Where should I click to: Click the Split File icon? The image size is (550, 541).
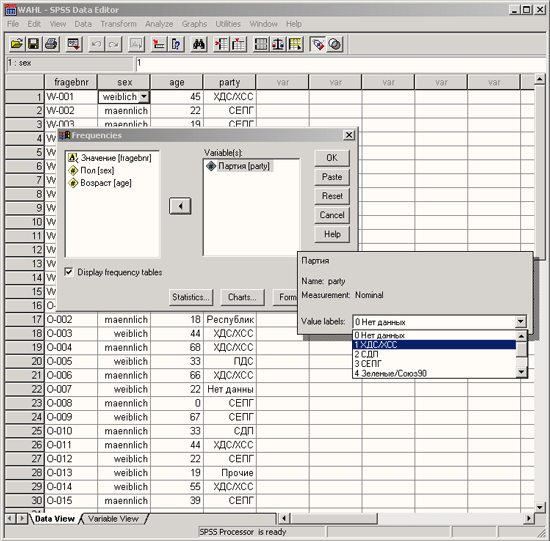(x=261, y=44)
